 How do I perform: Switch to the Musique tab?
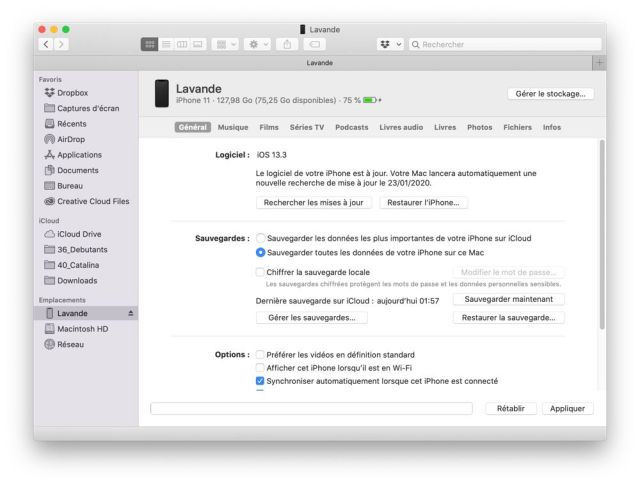pos(233,127)
